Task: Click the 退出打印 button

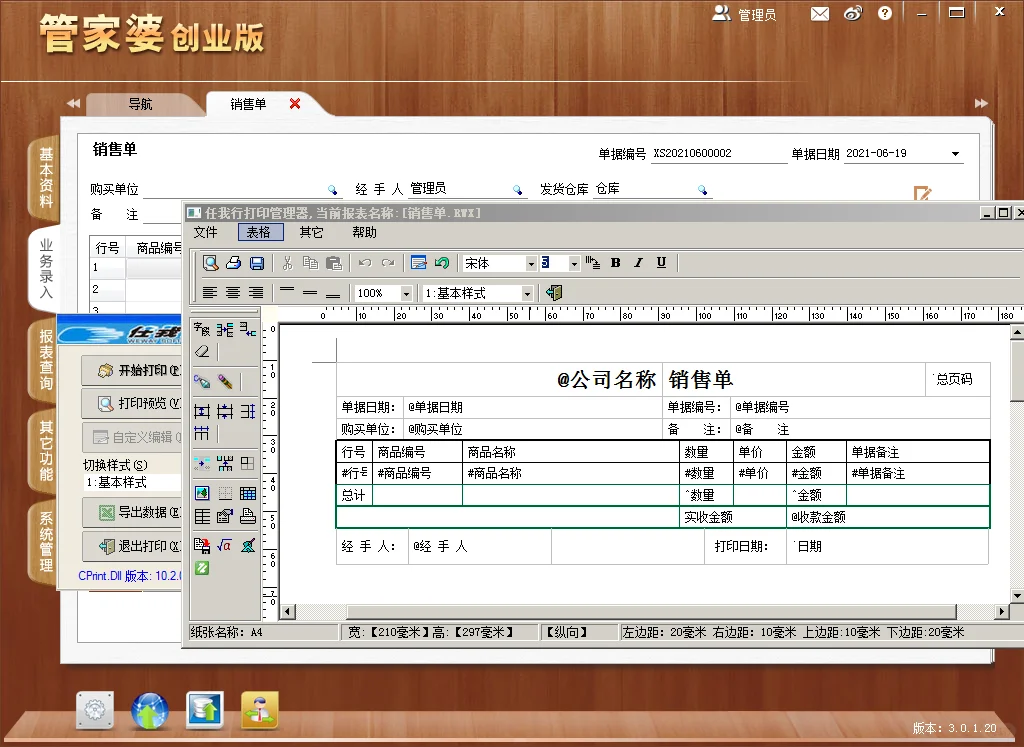Action: tap(131, 546)
